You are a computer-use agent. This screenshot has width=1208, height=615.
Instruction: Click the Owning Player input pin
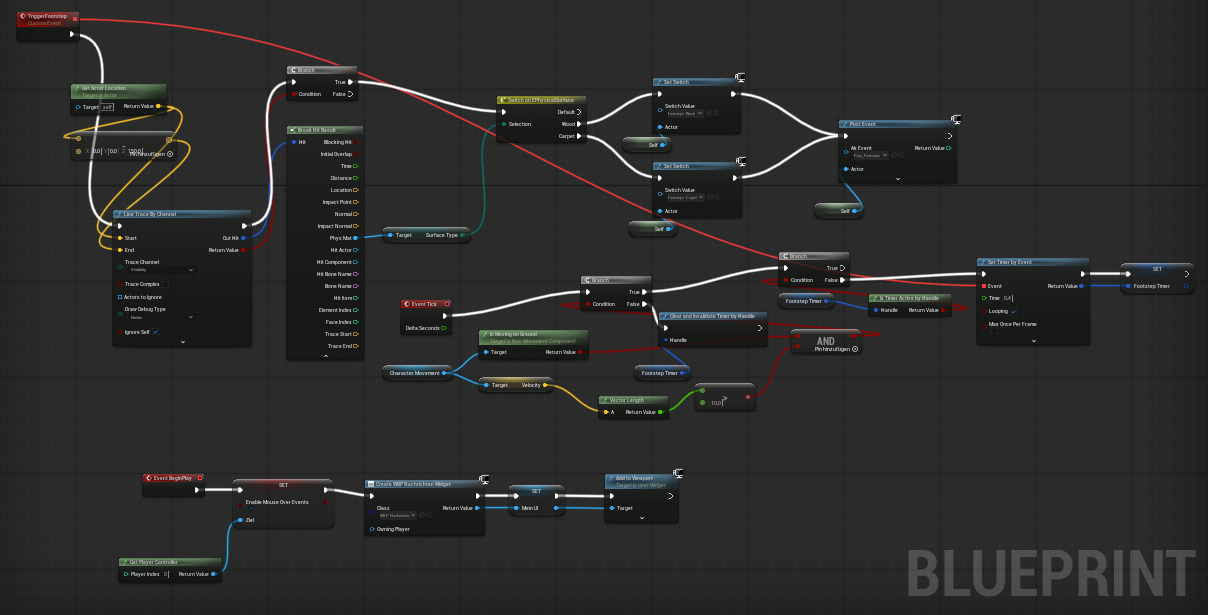pyautogui.click(x=372, y=528)
